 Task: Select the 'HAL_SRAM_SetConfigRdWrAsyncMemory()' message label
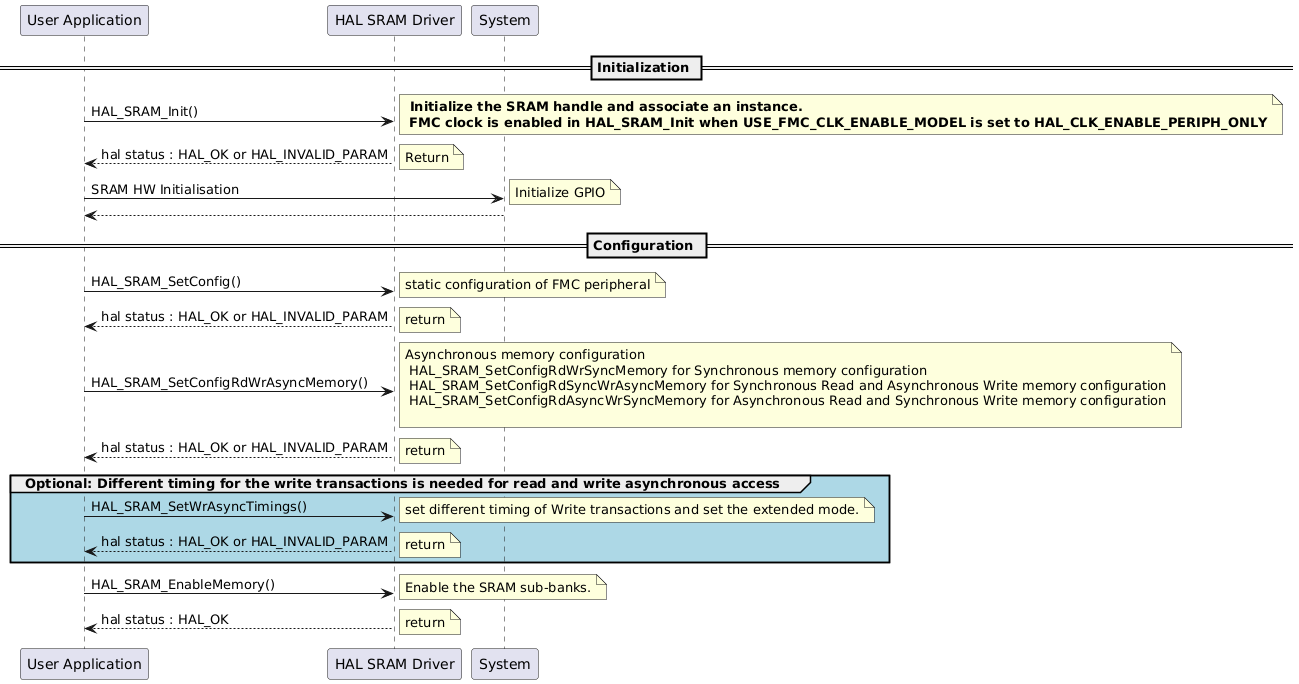pyautogui.click(x=229, y=382)
